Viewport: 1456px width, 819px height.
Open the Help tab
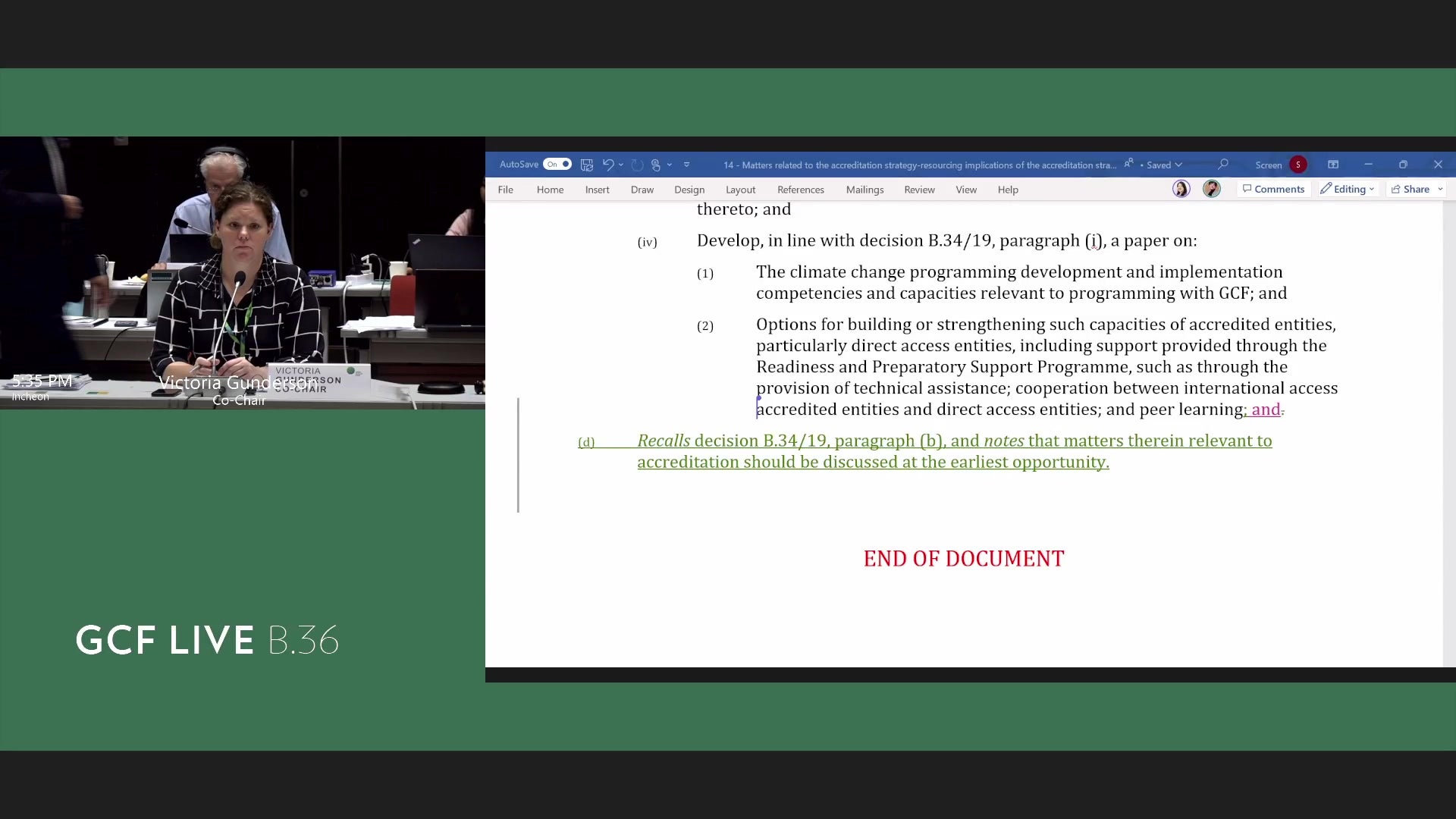(1008, 190)
